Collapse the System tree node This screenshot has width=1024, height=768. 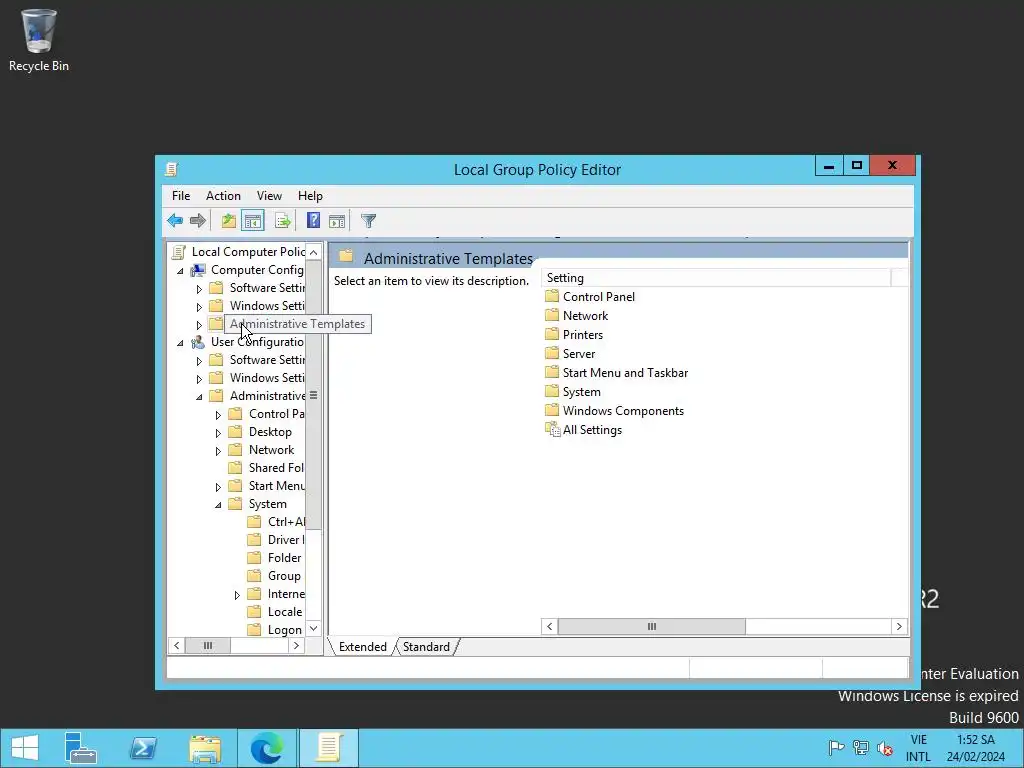[218, 505]
